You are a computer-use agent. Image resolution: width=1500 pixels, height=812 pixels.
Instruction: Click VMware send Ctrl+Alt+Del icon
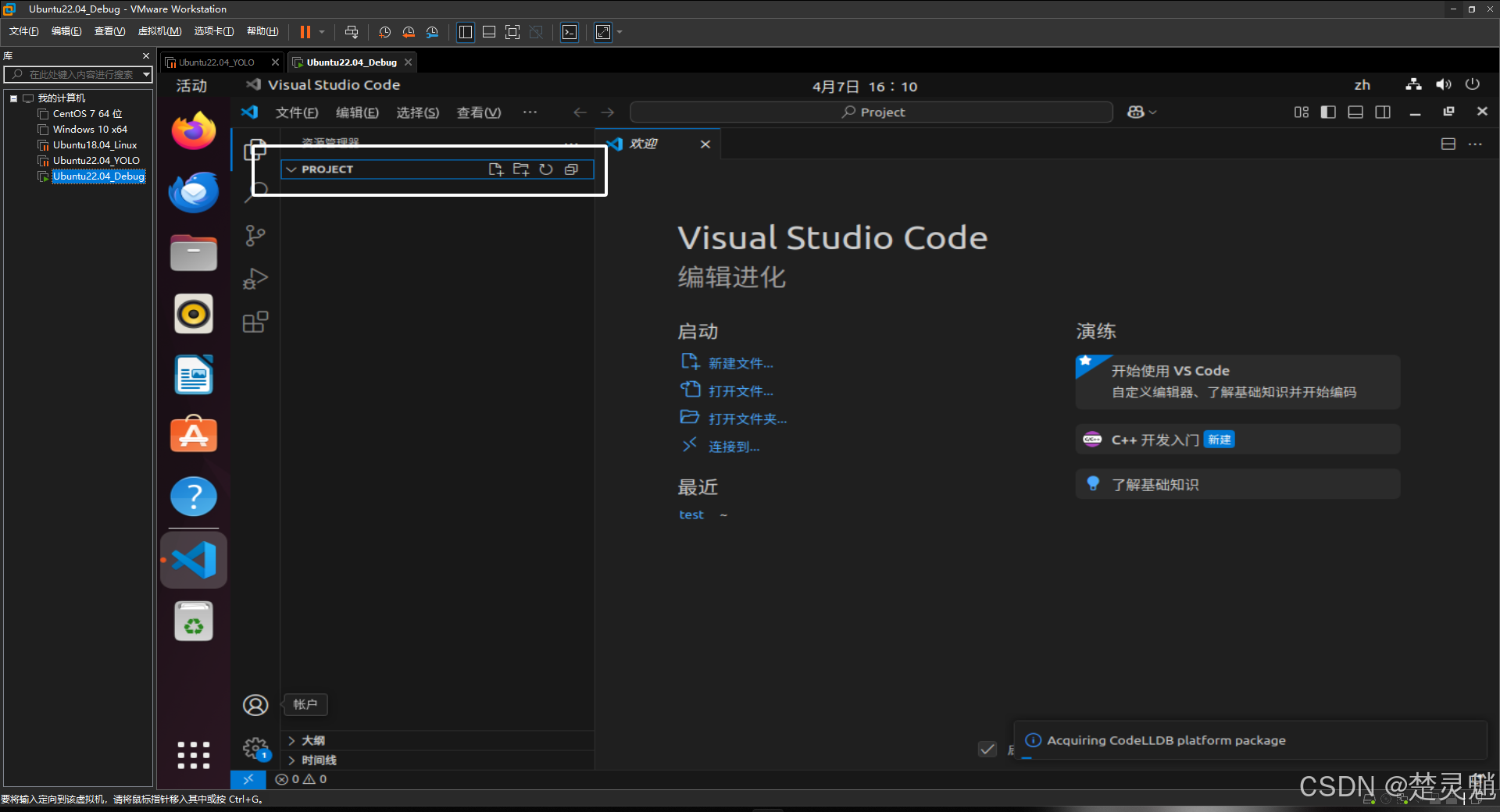pos(352,32)
